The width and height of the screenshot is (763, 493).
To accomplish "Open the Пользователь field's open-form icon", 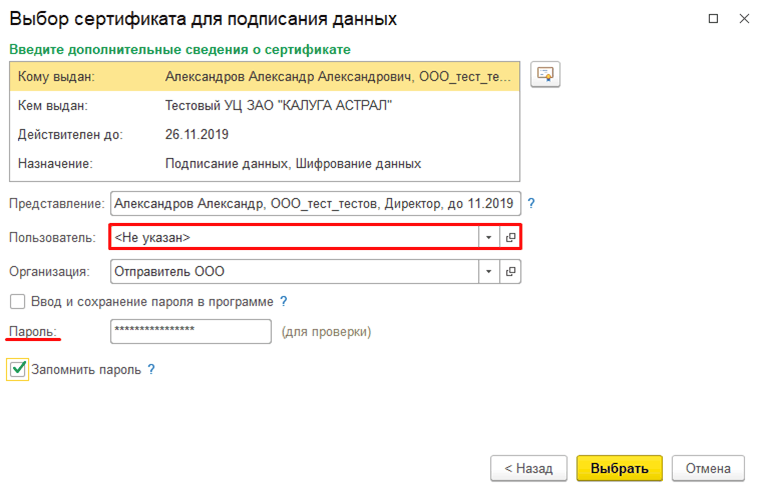I will [x=510, y=237].
